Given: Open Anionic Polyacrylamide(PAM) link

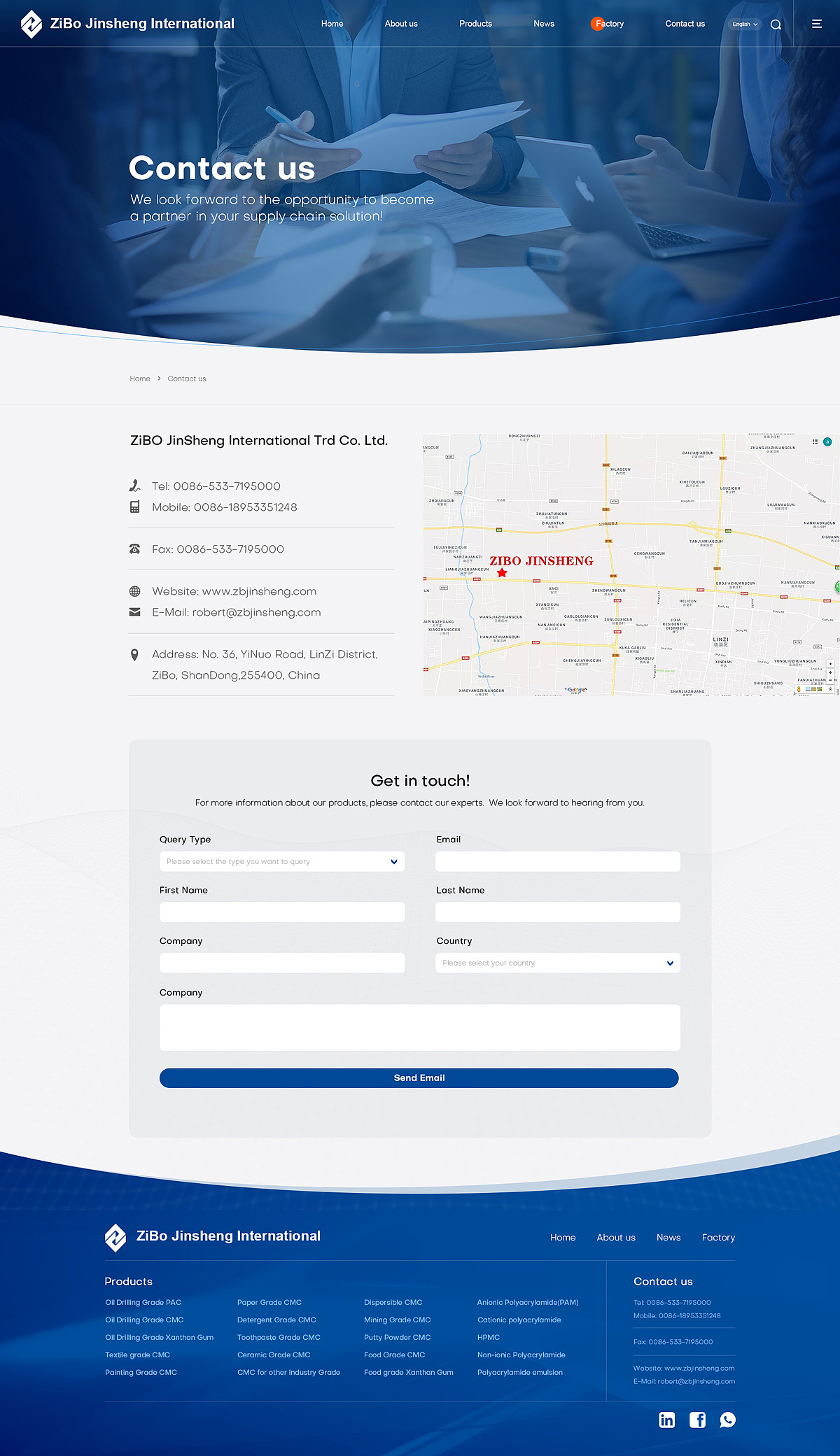Looking at the screenshot, I should (528, 1302).
